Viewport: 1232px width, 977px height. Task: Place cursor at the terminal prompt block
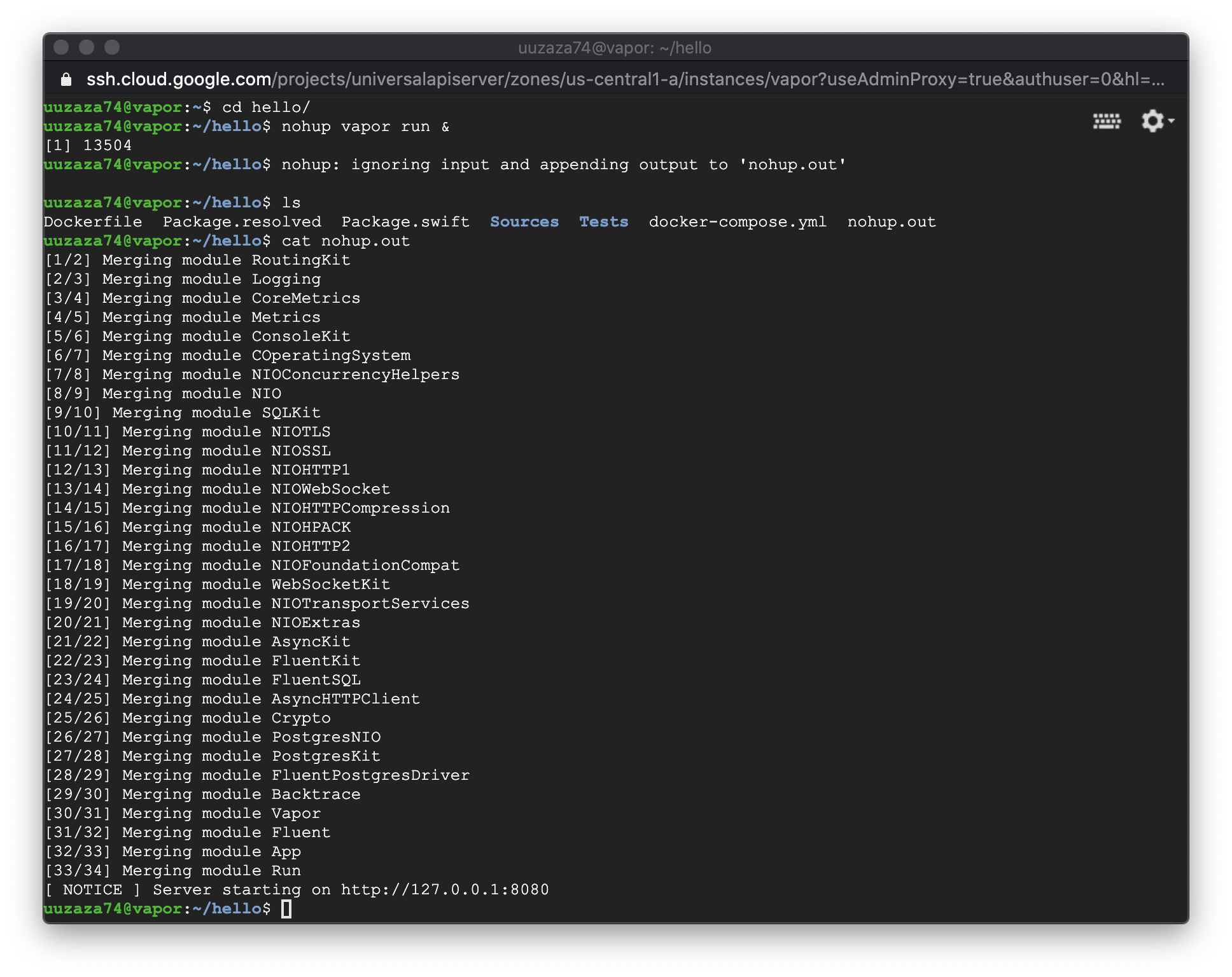coord(286,909)
